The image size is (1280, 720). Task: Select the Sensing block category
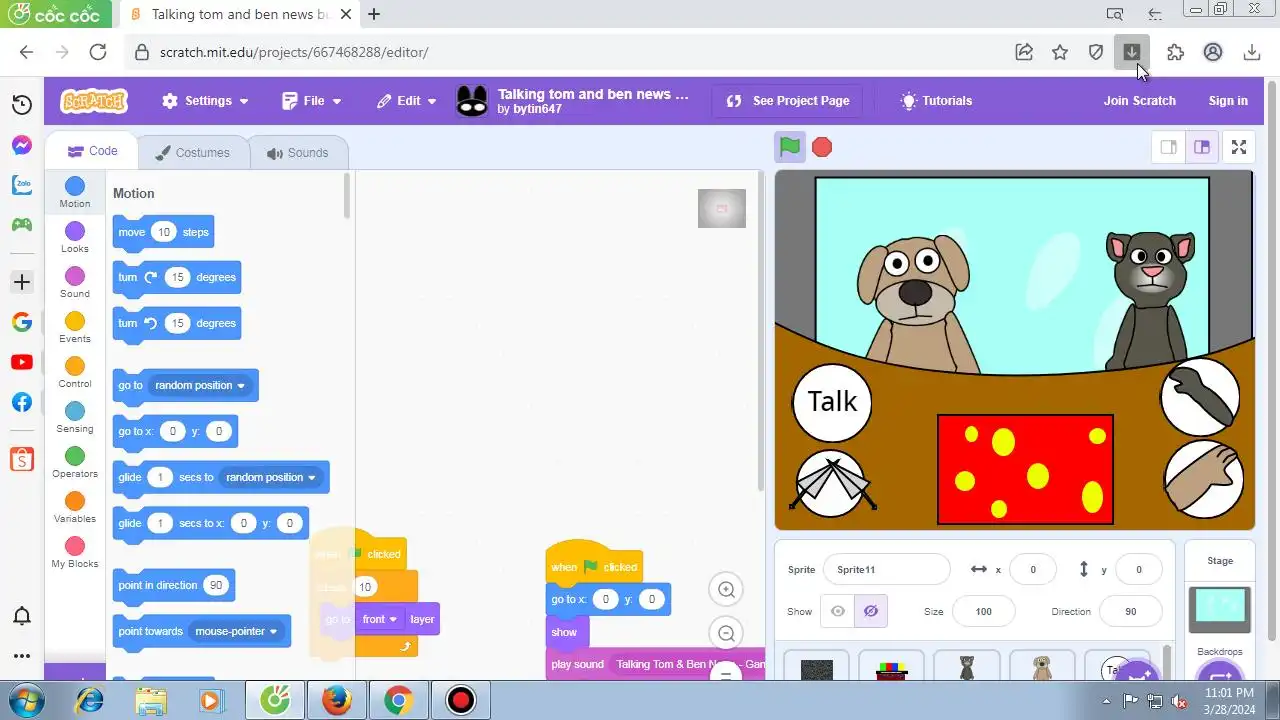point(75,418)
